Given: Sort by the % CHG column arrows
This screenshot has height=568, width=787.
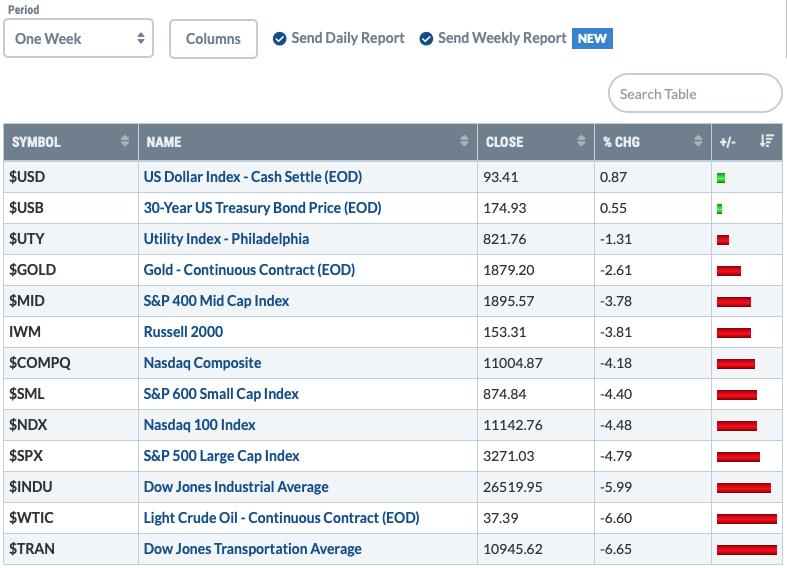Looking at the screenshot, I should click(x=698, y=141).
